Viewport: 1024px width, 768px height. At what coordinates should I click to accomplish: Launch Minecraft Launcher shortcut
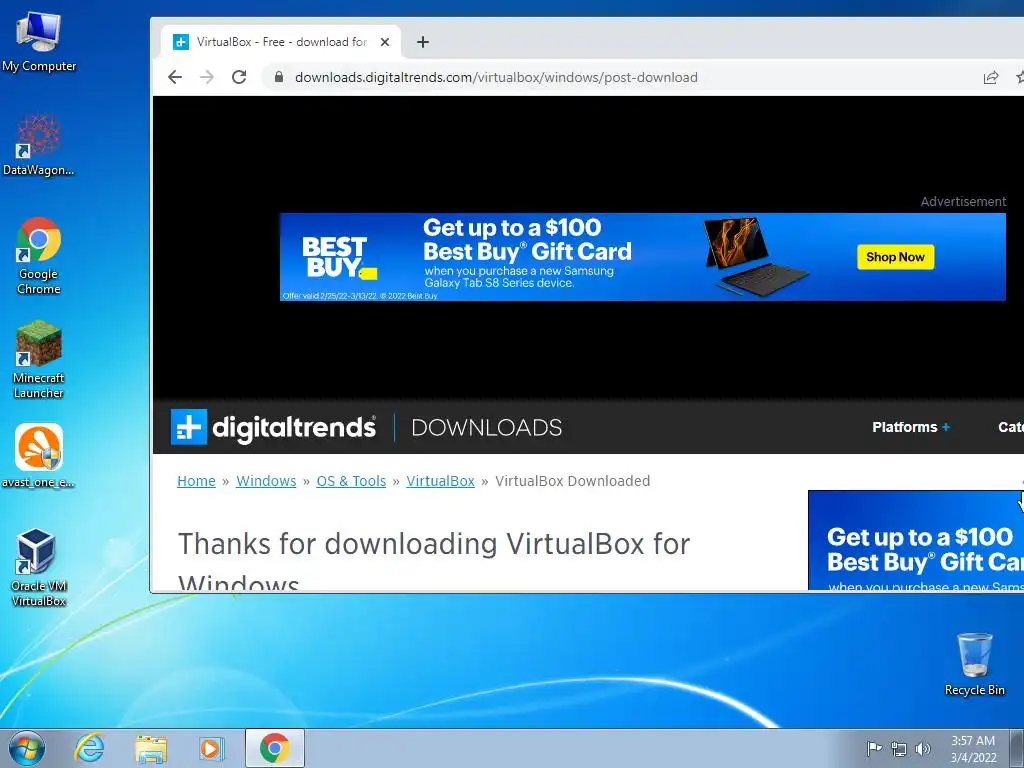coord(39,360)
